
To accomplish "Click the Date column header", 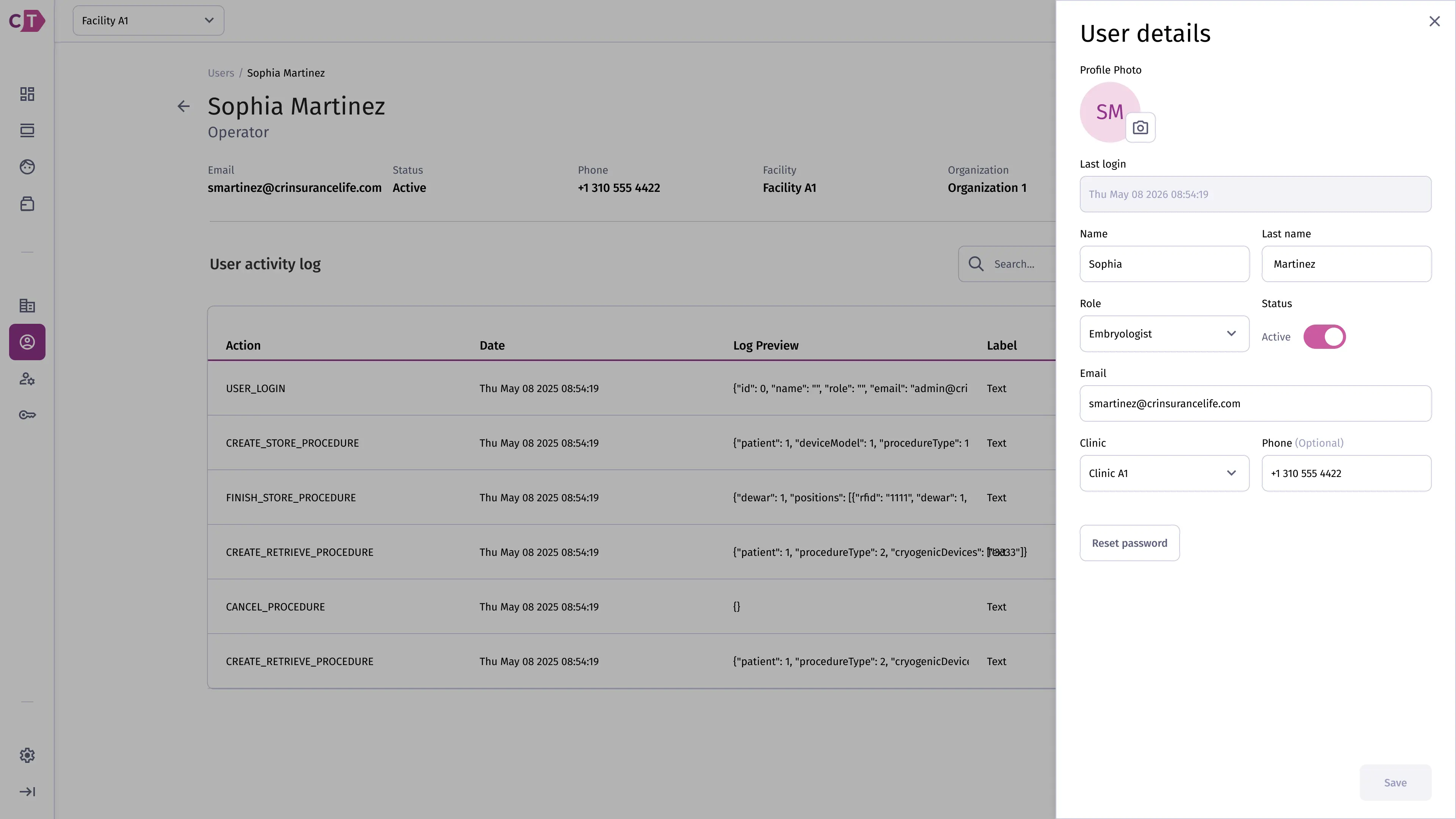I will [x=492, y=345].
